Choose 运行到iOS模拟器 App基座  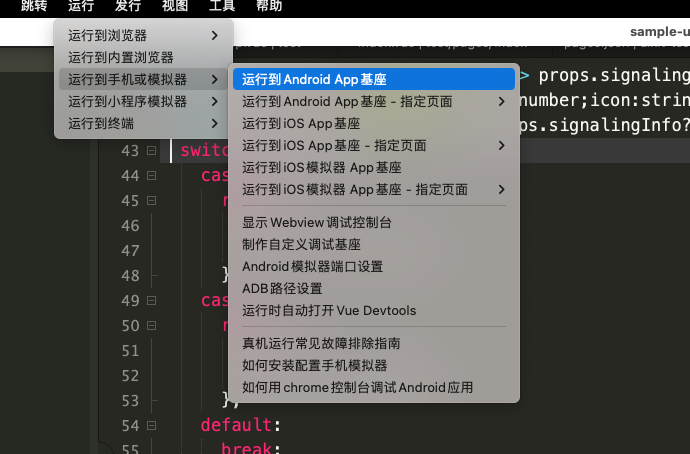click(374, 167)
